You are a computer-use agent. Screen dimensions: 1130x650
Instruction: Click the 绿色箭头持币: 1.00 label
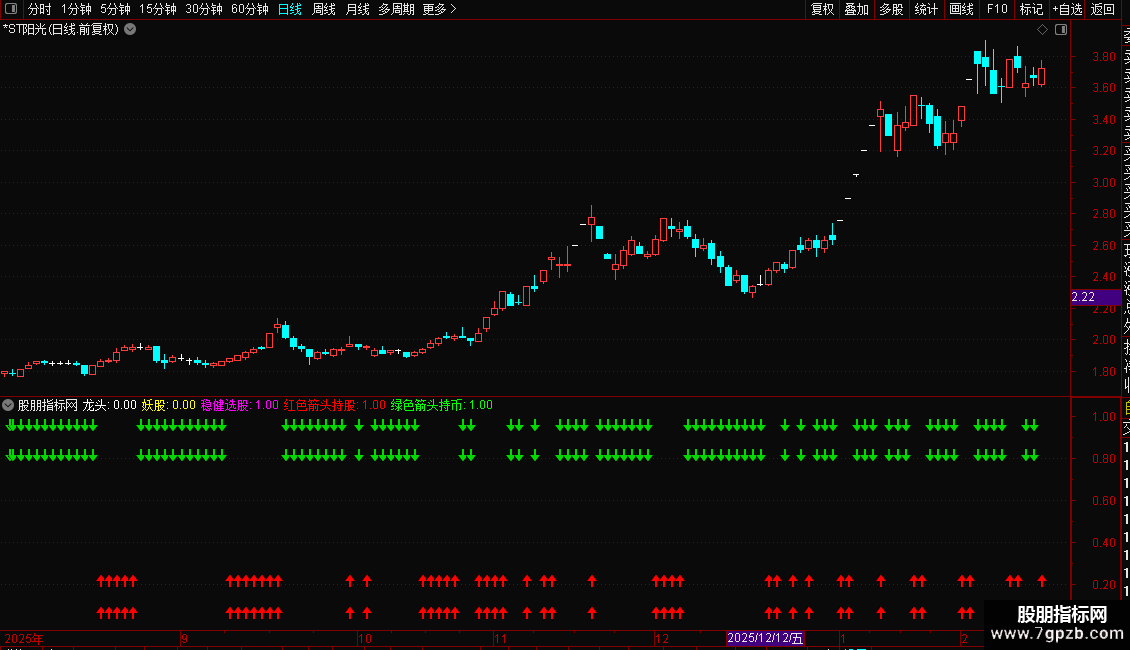(442, 405)
